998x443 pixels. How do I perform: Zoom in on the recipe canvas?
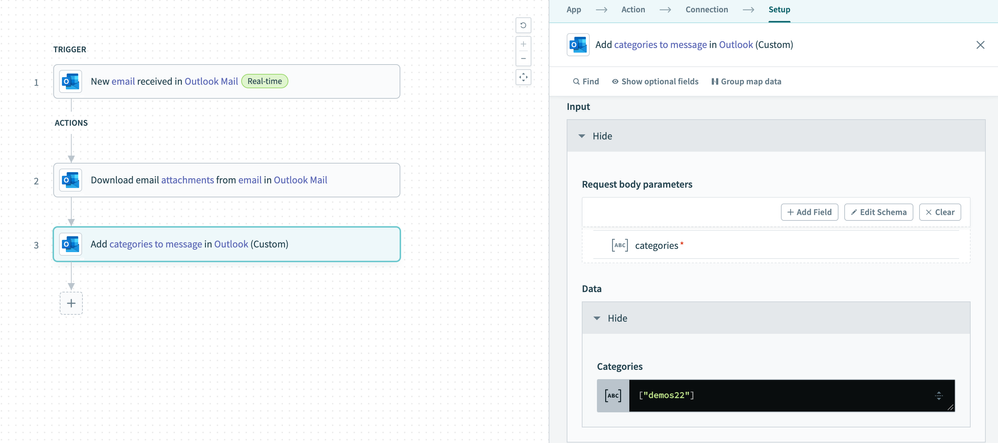523,45
